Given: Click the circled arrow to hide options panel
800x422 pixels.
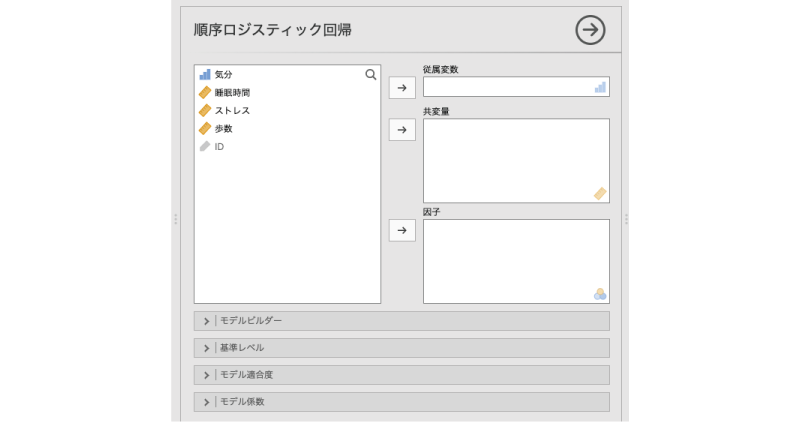Looking at the screenshot, I should (590, 30).
